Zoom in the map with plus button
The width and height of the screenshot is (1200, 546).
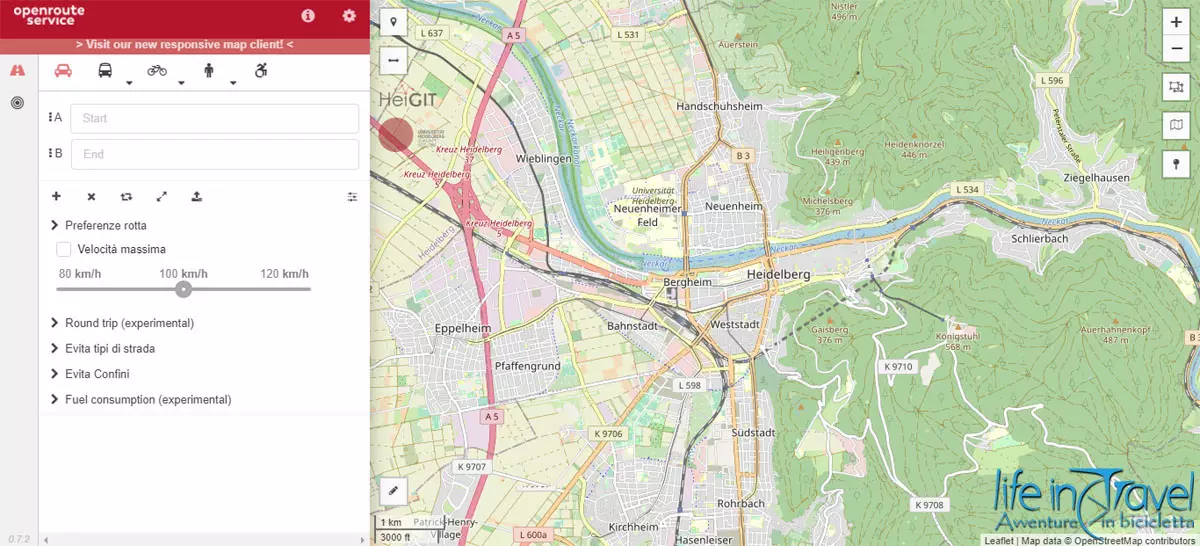(x=1176, y=22)
